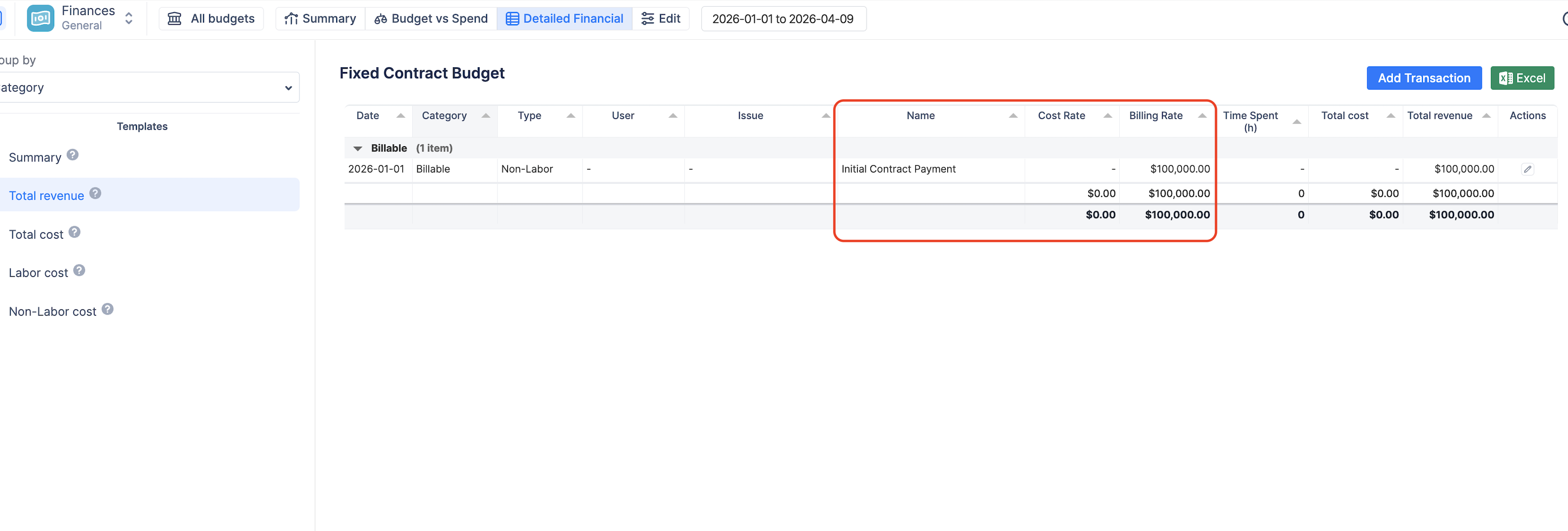Click help icon next to Total cost
Image resolution: width=1568 pixels, height=531 pixels.
click(x=74, y=232)
